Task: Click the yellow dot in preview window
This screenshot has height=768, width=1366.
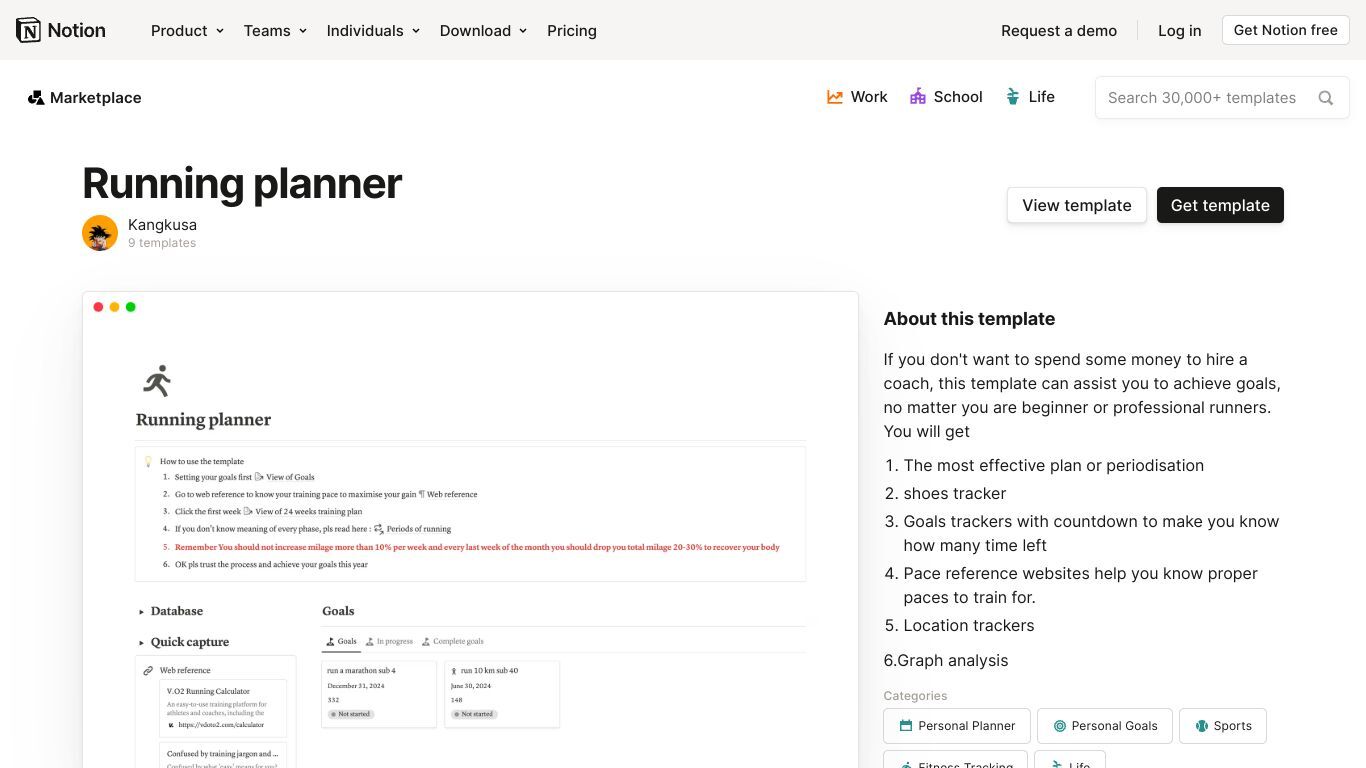Action: coord(114,307)
